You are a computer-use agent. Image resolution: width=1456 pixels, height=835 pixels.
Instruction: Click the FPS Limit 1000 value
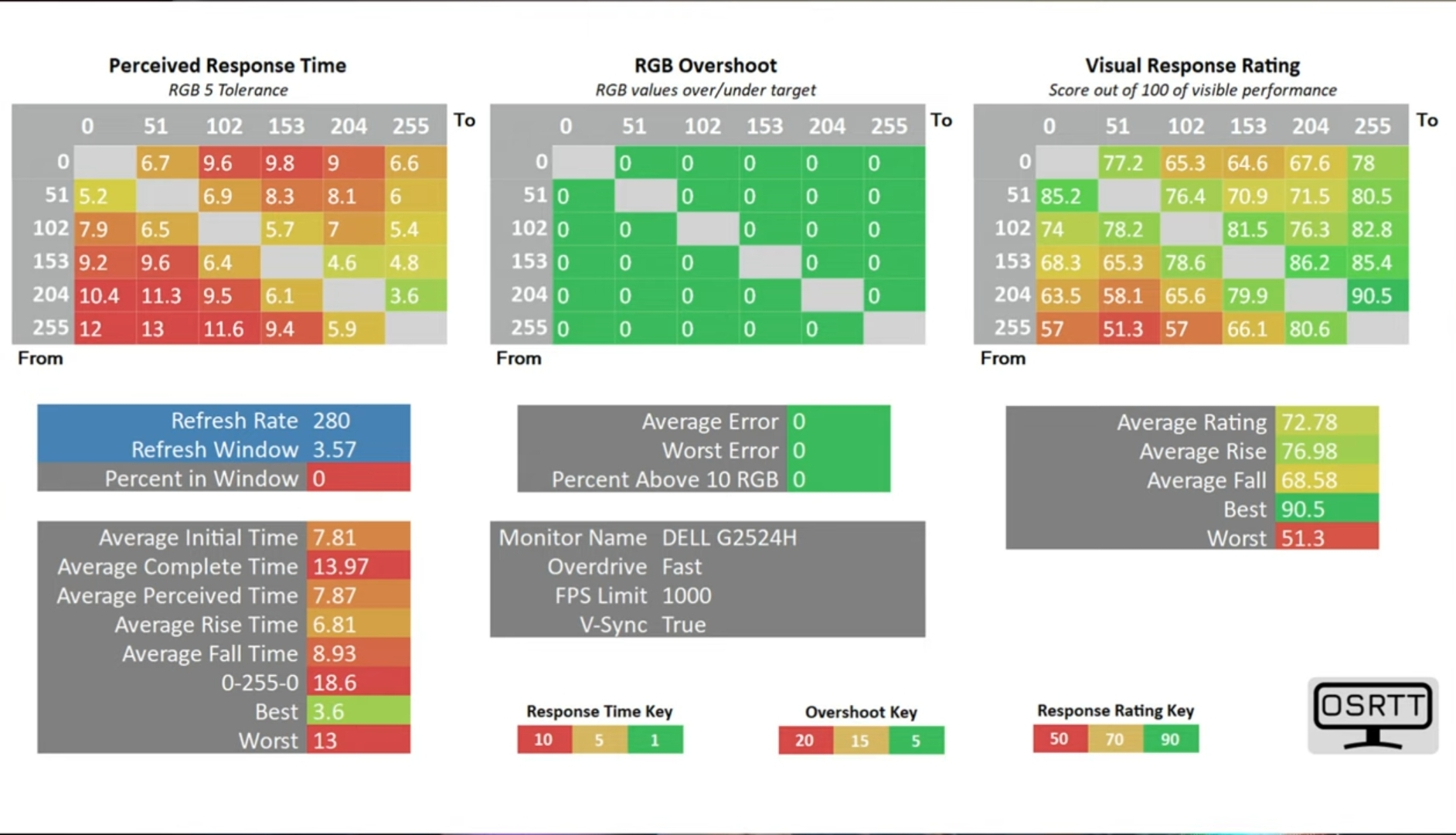(x=686, y=595)
